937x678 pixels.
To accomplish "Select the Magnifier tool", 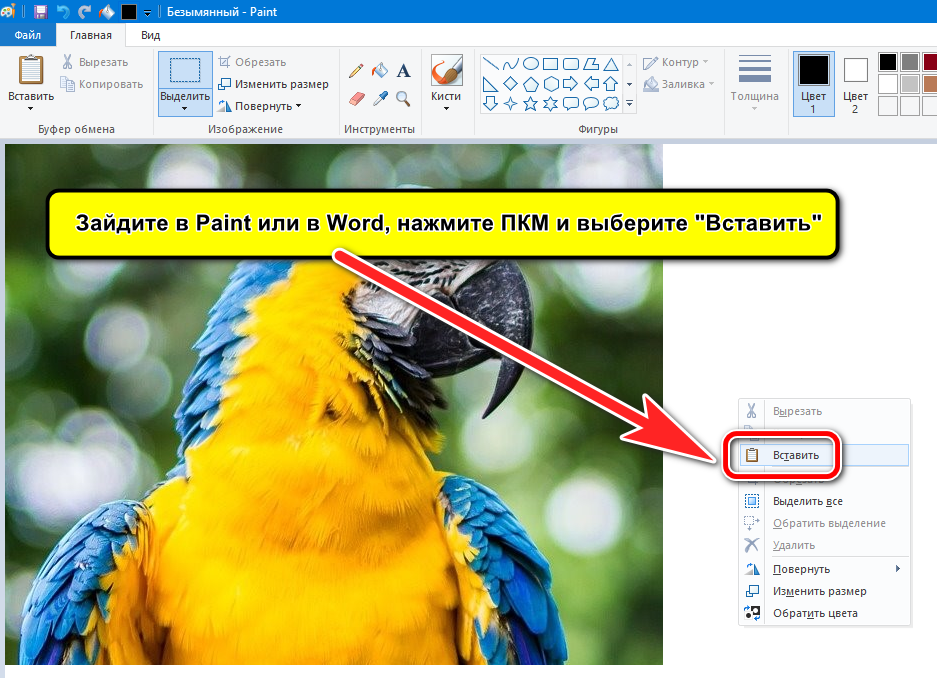I will (x=404, y=98).
